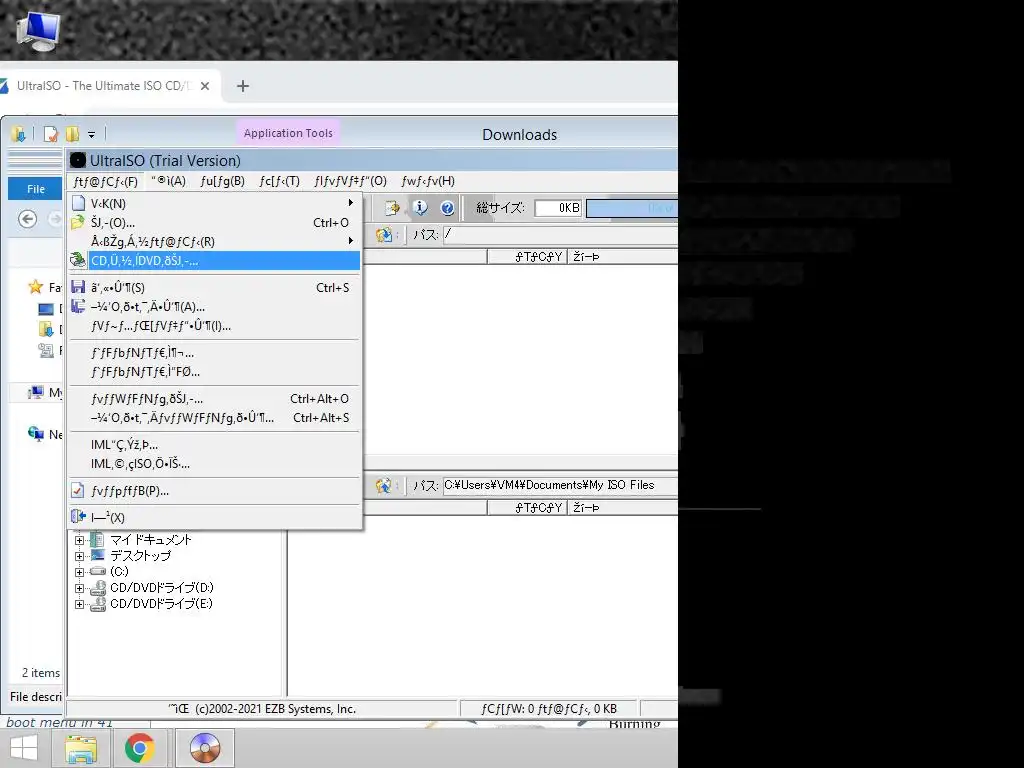1024x768 pixels.
Task: Expand the マイドキュメント tree node
Action: [x=79, y=540]
